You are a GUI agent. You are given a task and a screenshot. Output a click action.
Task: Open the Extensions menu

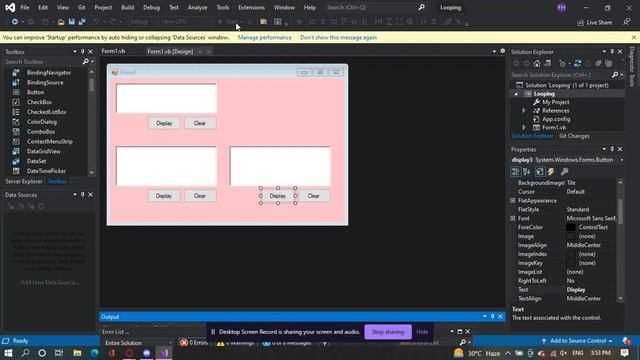251,7
